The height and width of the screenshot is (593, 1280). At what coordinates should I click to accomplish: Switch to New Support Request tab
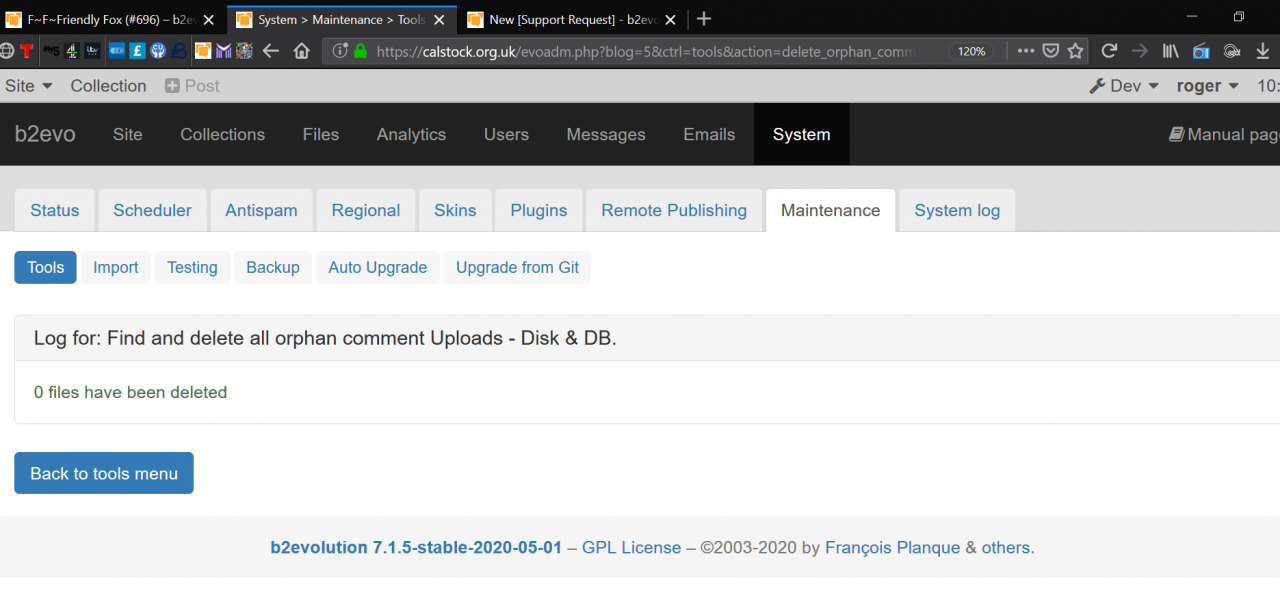(x=573, y=19)
